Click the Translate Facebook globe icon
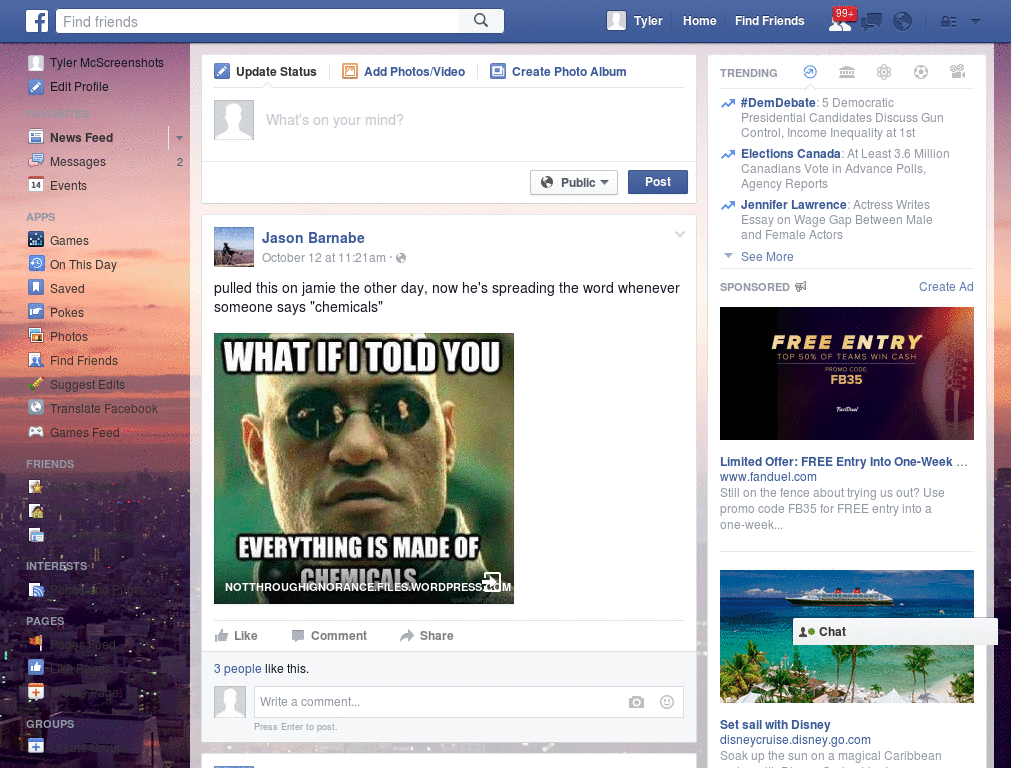 tap(36, 408)
